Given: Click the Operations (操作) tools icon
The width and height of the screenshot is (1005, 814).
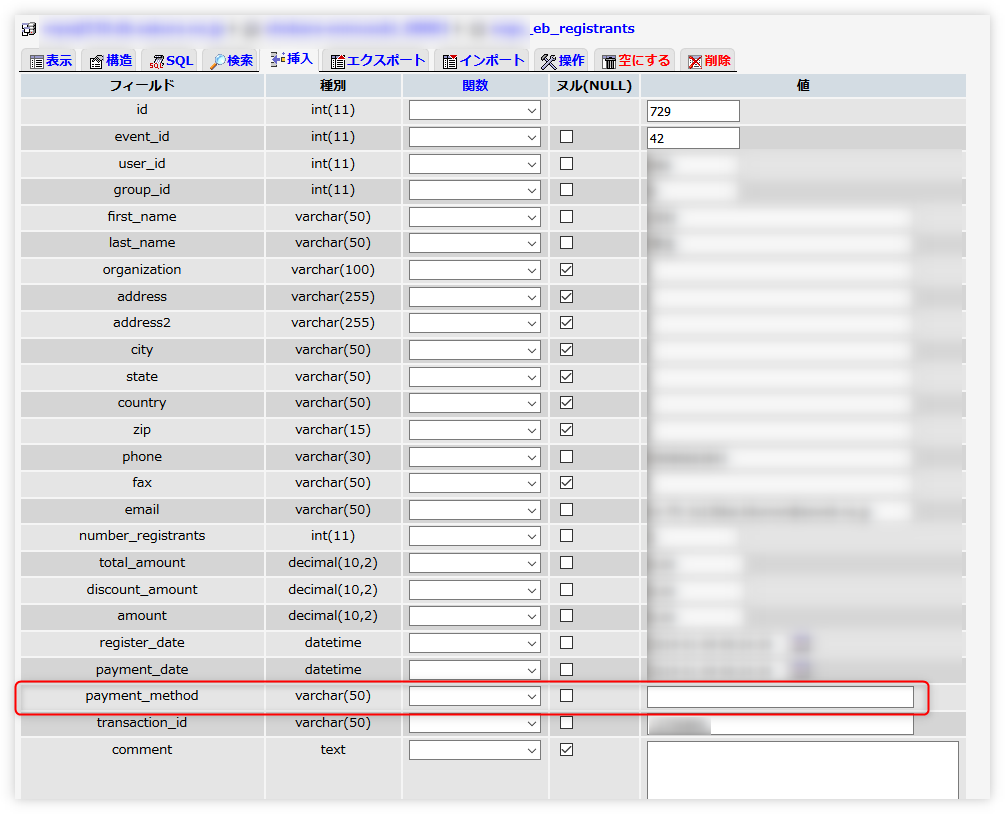Looking at the screenshot, I should tap(548, 62).
